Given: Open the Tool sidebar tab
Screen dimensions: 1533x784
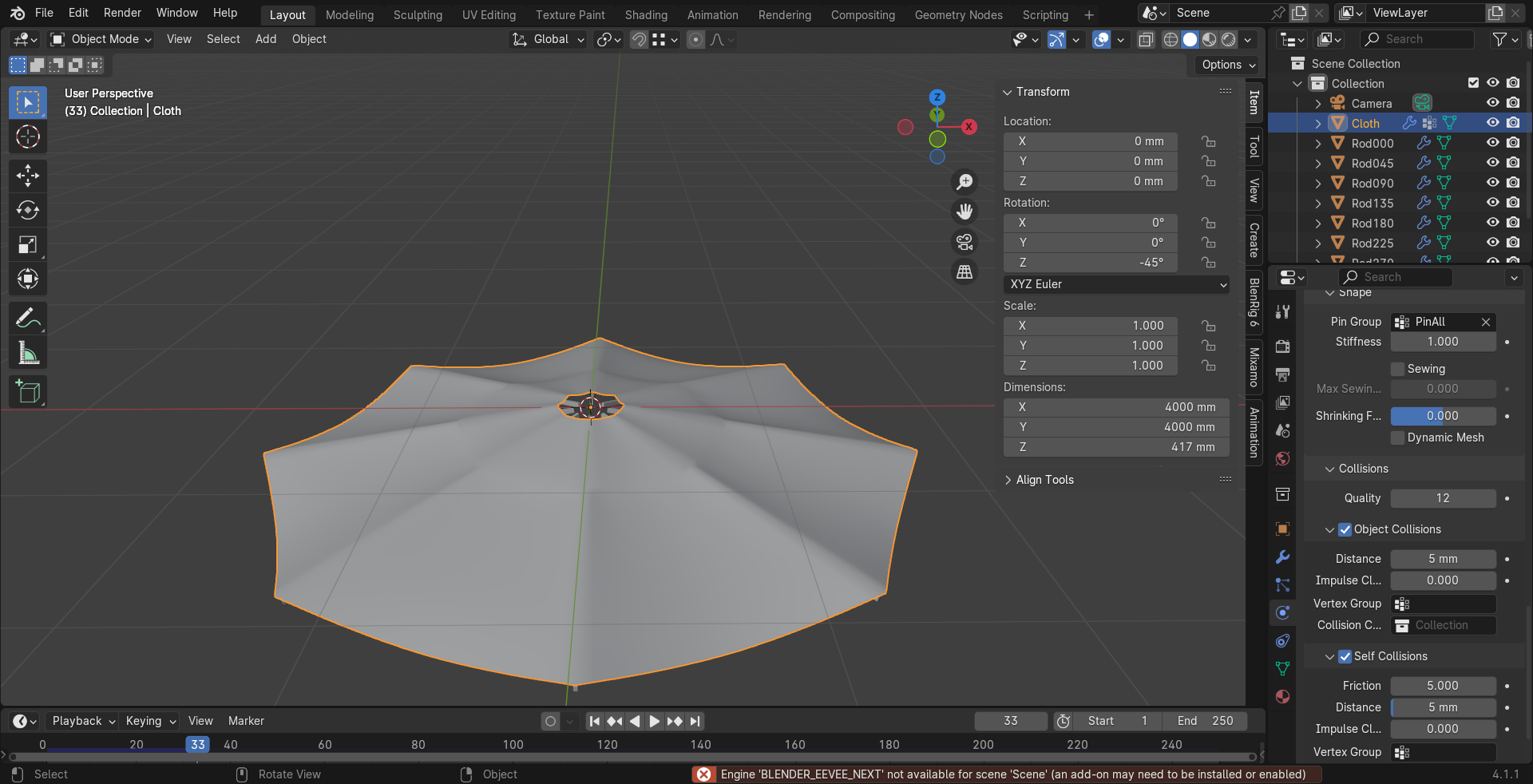Looking at the screenshot, I should tap(1254, 146).
